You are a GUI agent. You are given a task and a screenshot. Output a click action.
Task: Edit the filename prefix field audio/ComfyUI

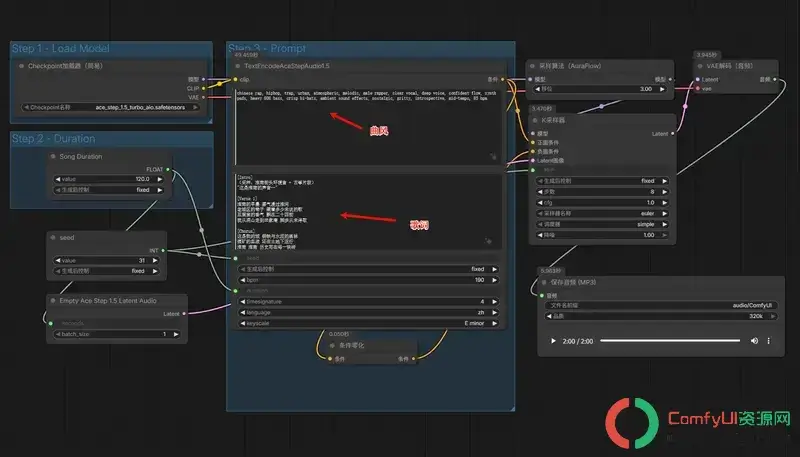(x=661, y=305)
